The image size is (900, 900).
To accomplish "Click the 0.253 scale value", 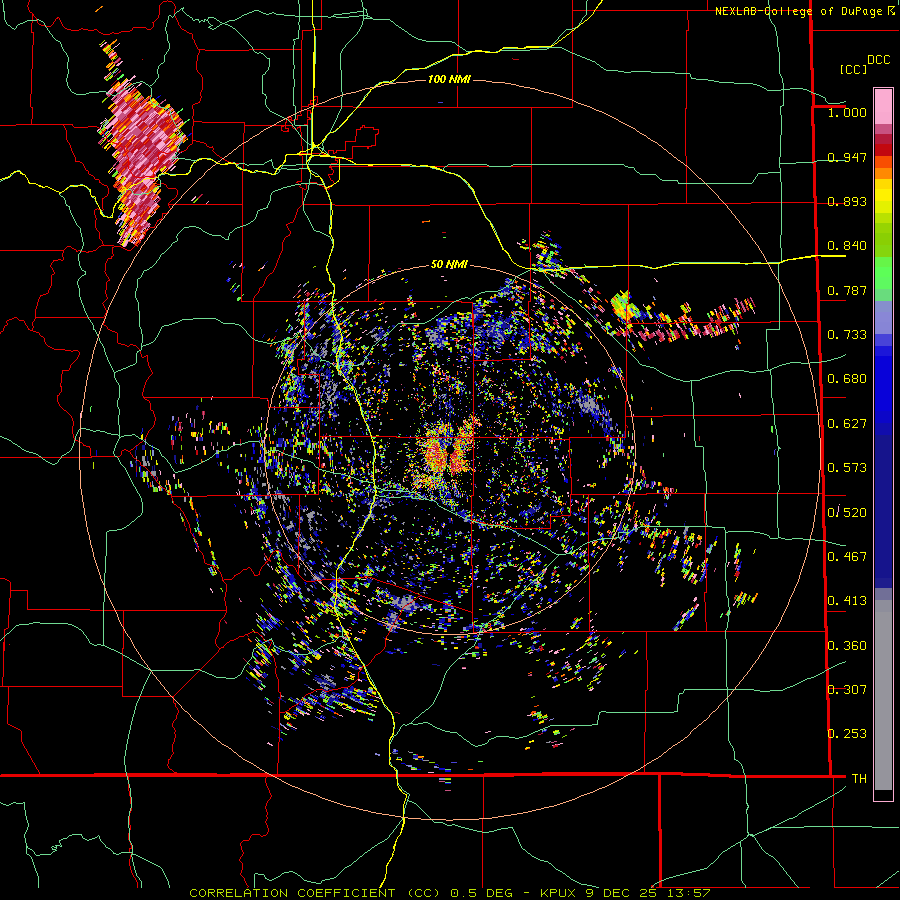I will [847, 734].
